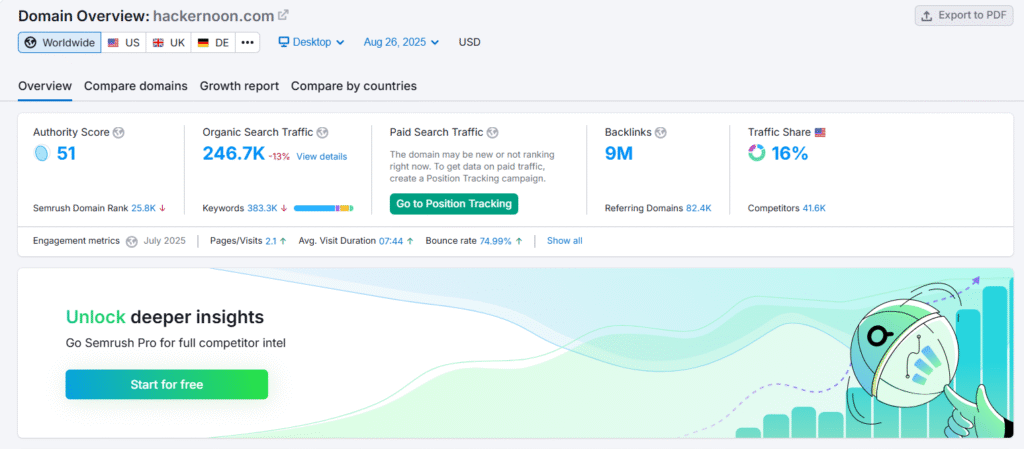This screenshot has height=449, width=1024.
Task: Open Referring Domains 82.4K link
Action: click(x=698, y=208)
